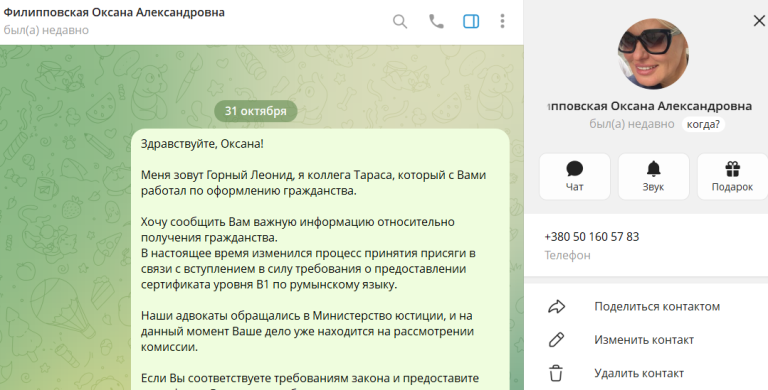Open Чат from profile panel

coord(575,176)
